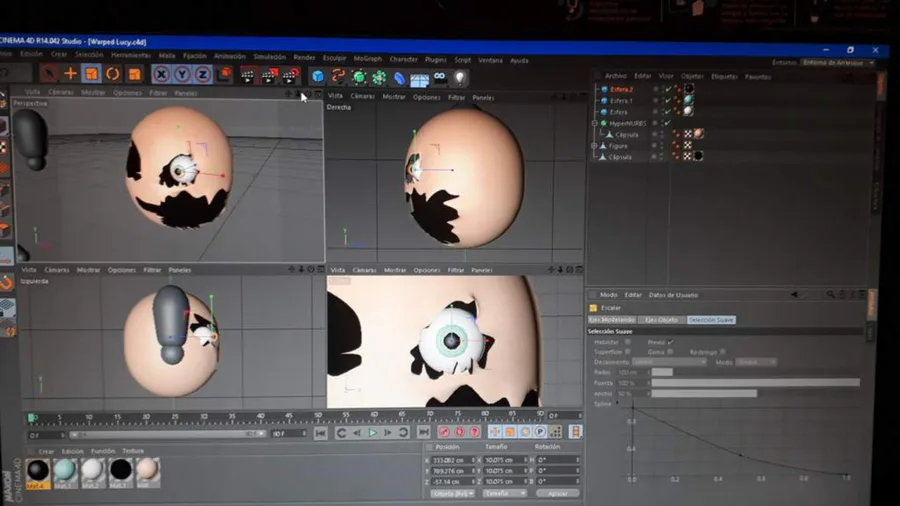Open the array modeling objects icon
Screen dimensions: 900x506
coord(379,77)
